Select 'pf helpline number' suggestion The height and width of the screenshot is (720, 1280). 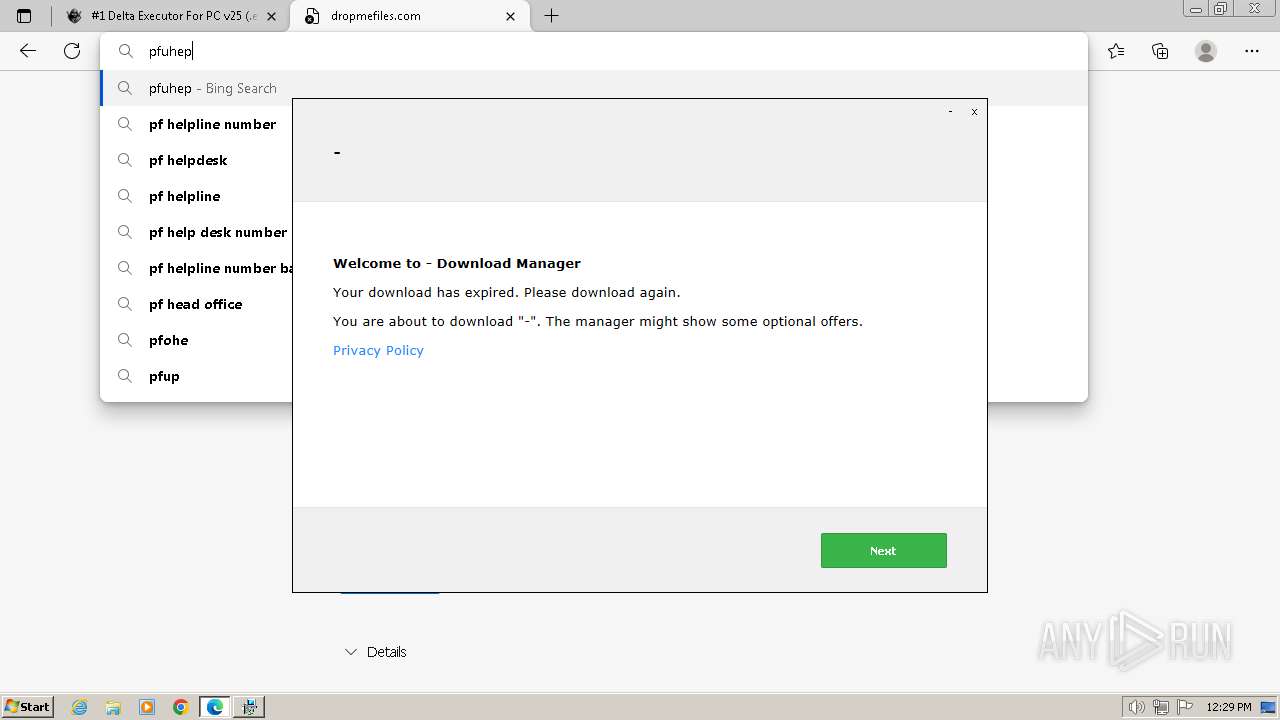[212, 124]
